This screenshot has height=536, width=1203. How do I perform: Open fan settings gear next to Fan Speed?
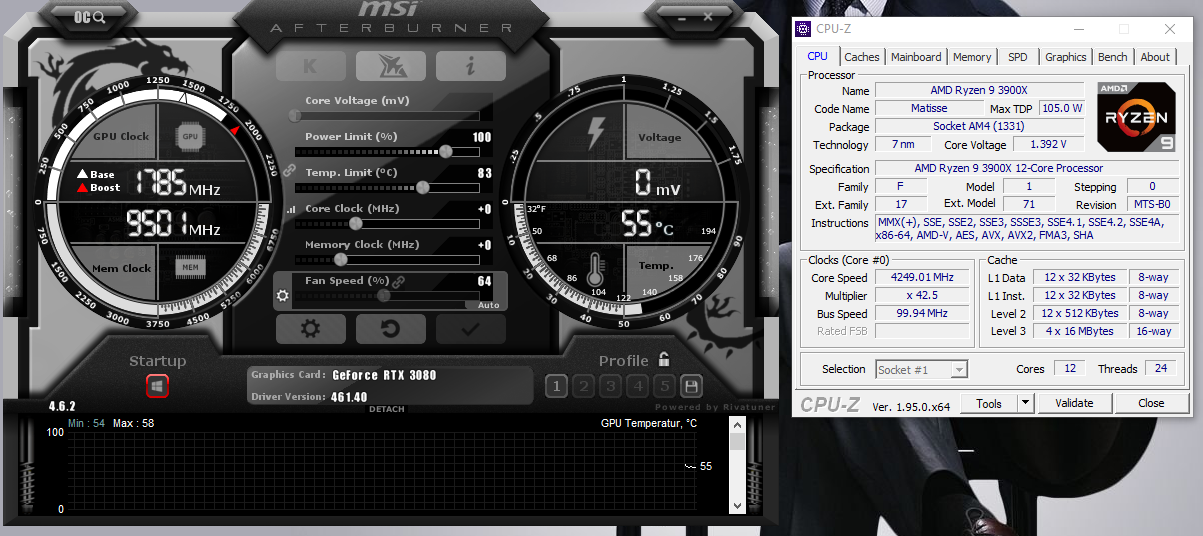tap(282, 296)
